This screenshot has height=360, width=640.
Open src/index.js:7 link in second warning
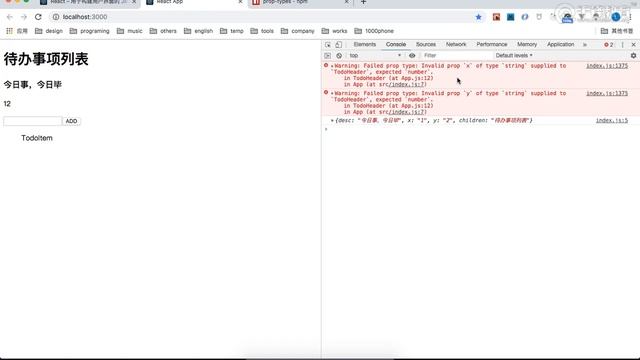406,112
